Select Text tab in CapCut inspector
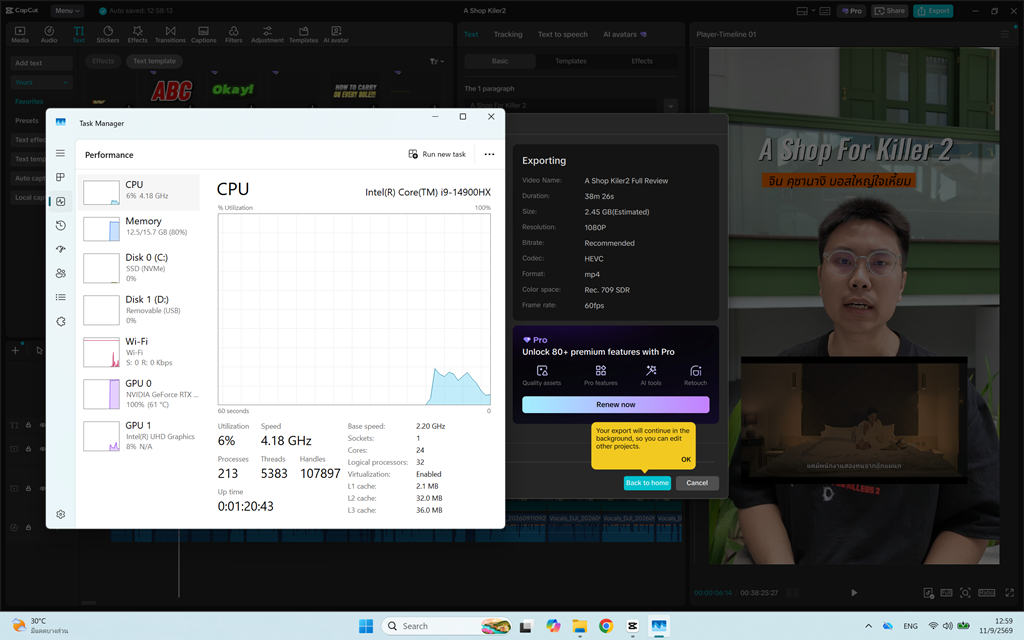 [471, 35]
